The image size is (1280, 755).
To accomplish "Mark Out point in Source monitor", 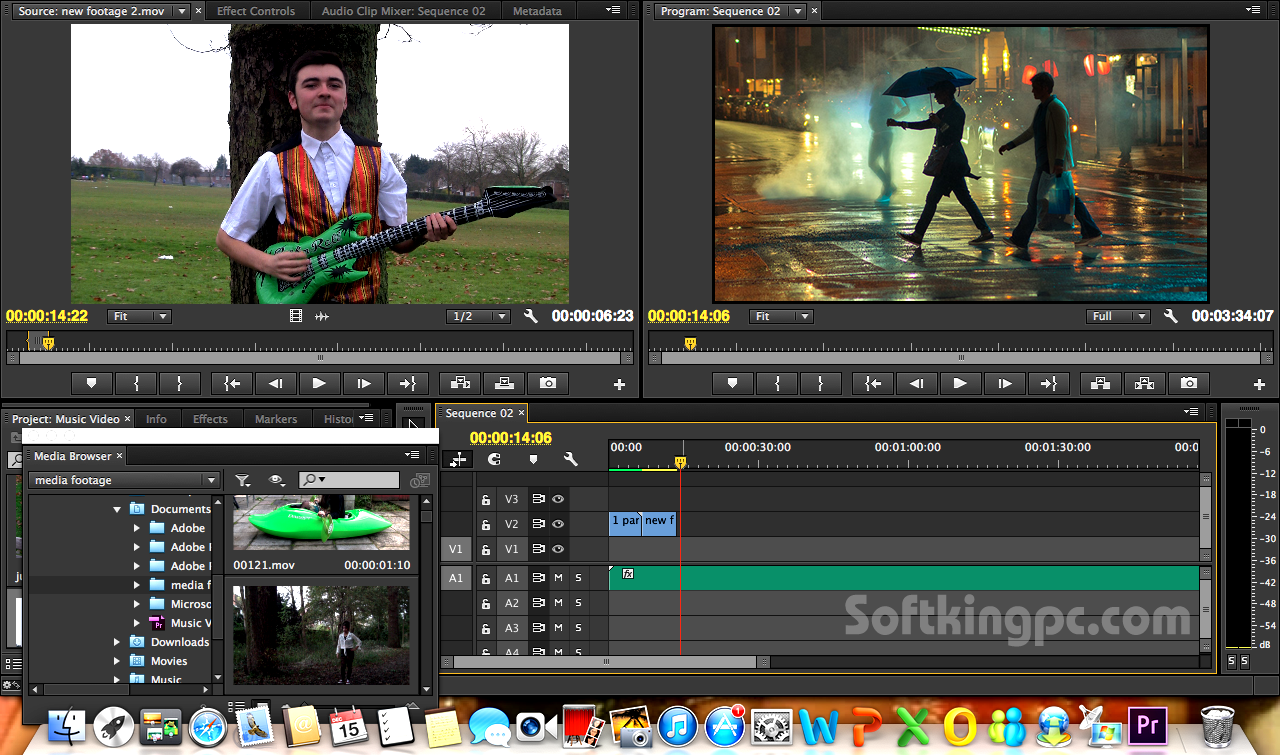I will click(x=179, y=383).
